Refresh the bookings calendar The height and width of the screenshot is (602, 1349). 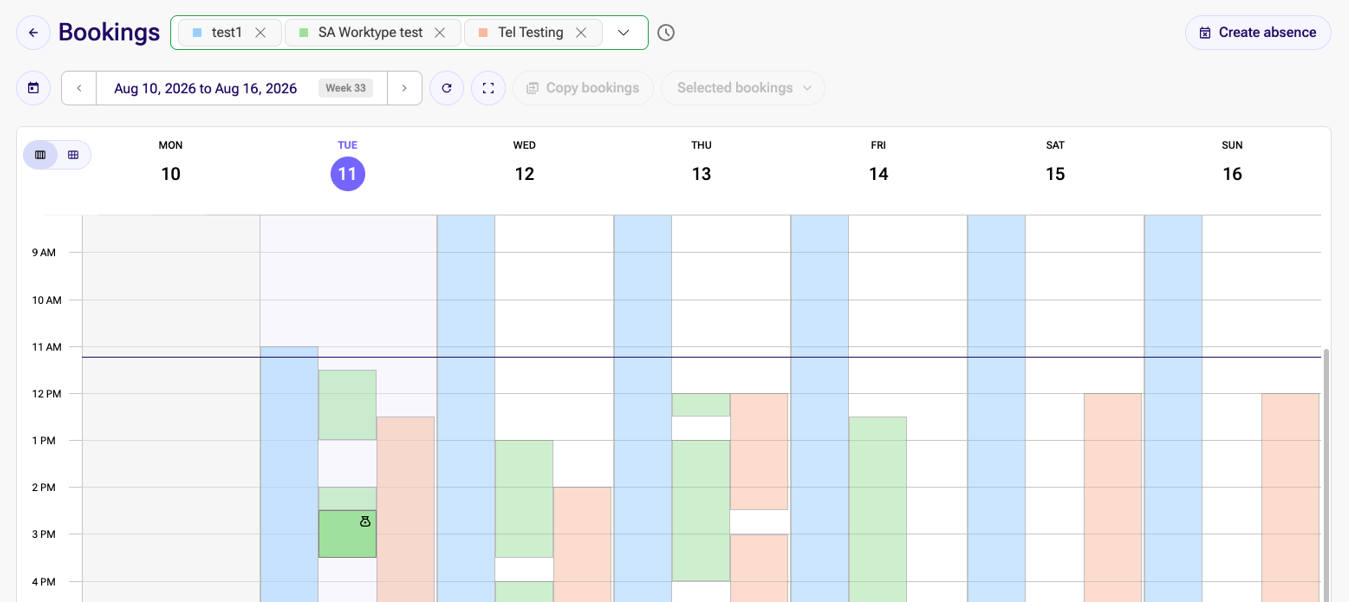(x=447, y=88)
